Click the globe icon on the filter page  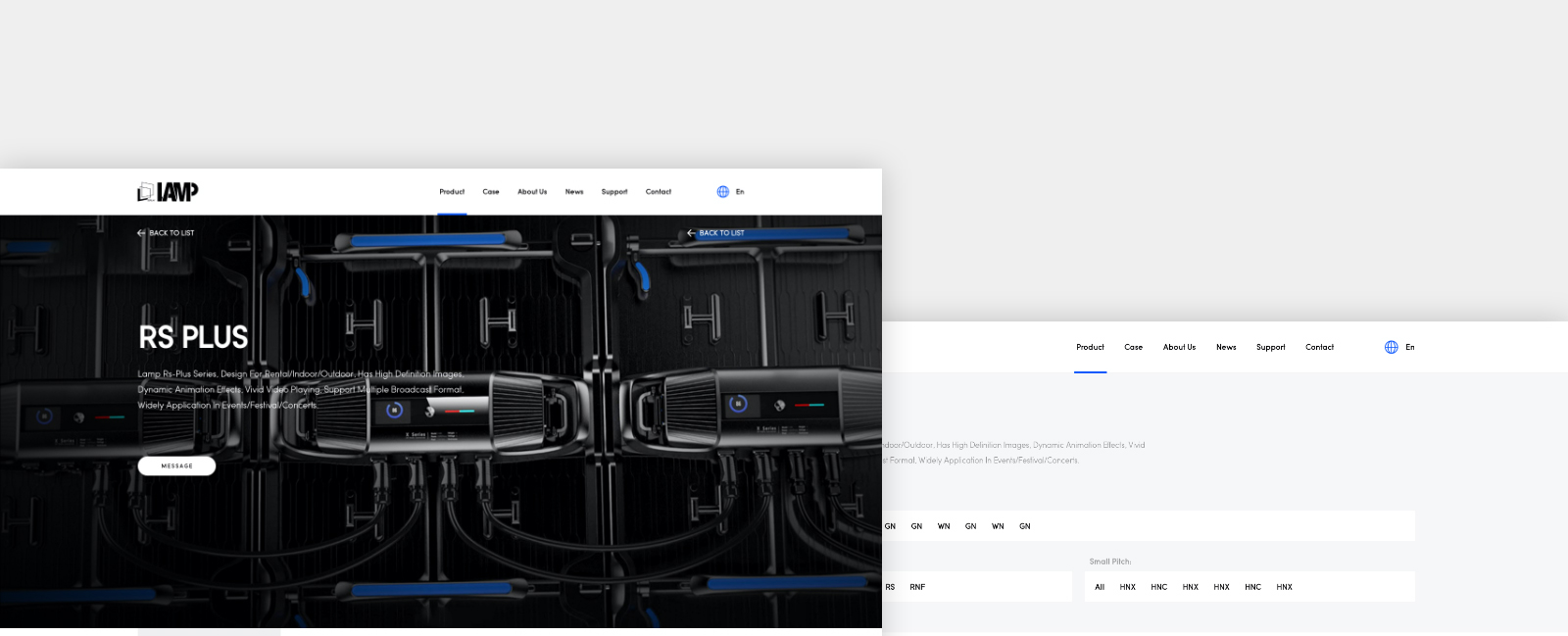pyautogui.click(x=1391, y=347)
